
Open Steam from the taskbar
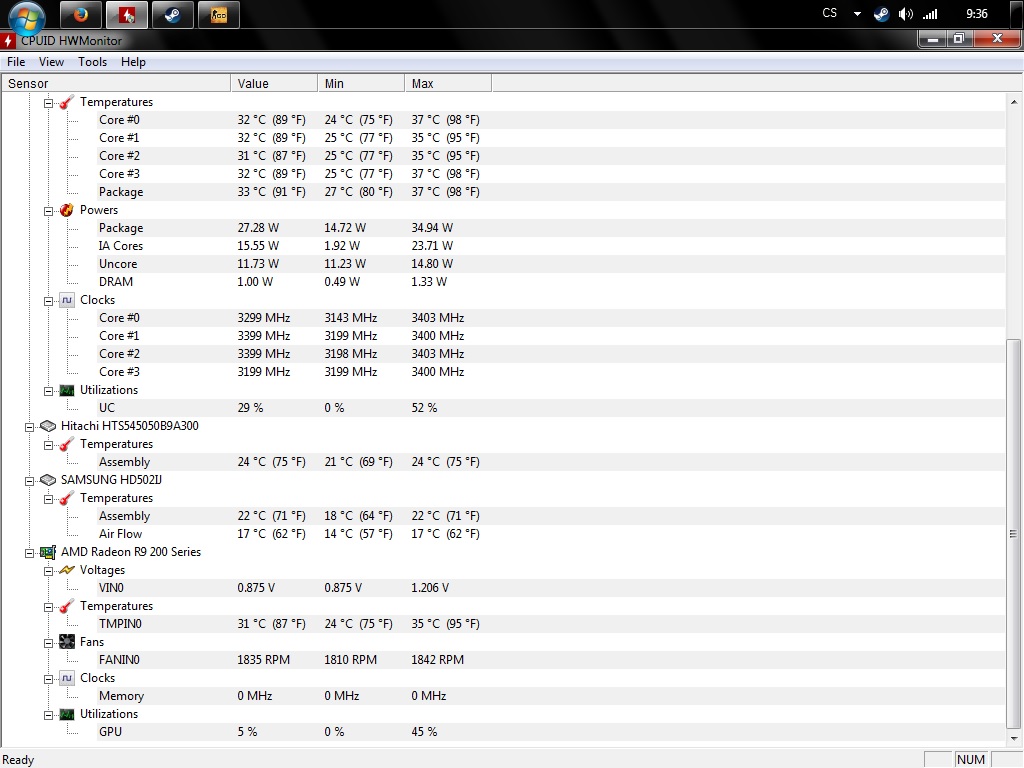tap(173, 14)
